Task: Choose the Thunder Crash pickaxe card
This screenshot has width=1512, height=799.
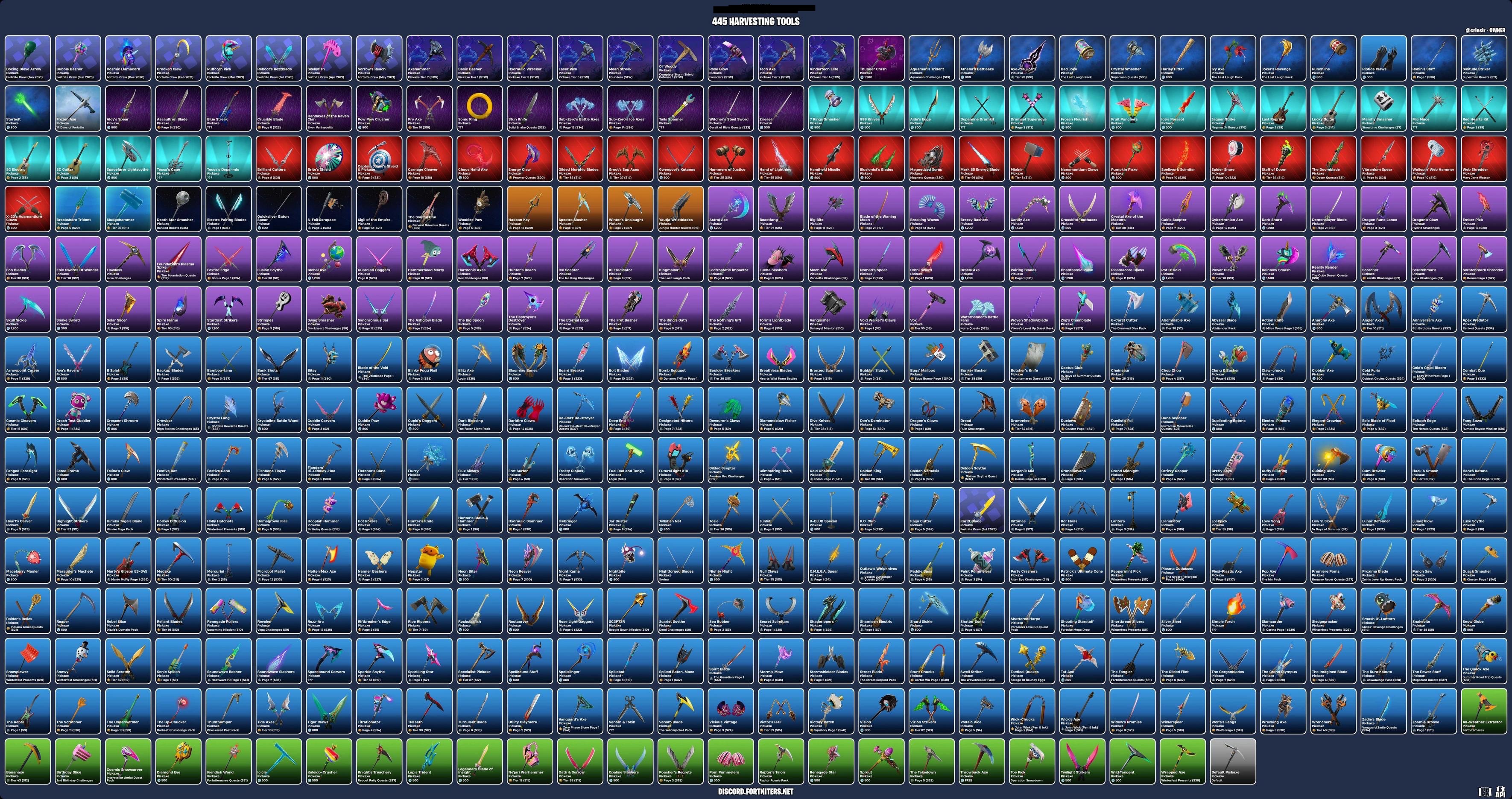Action: click(x=881, y=58)
